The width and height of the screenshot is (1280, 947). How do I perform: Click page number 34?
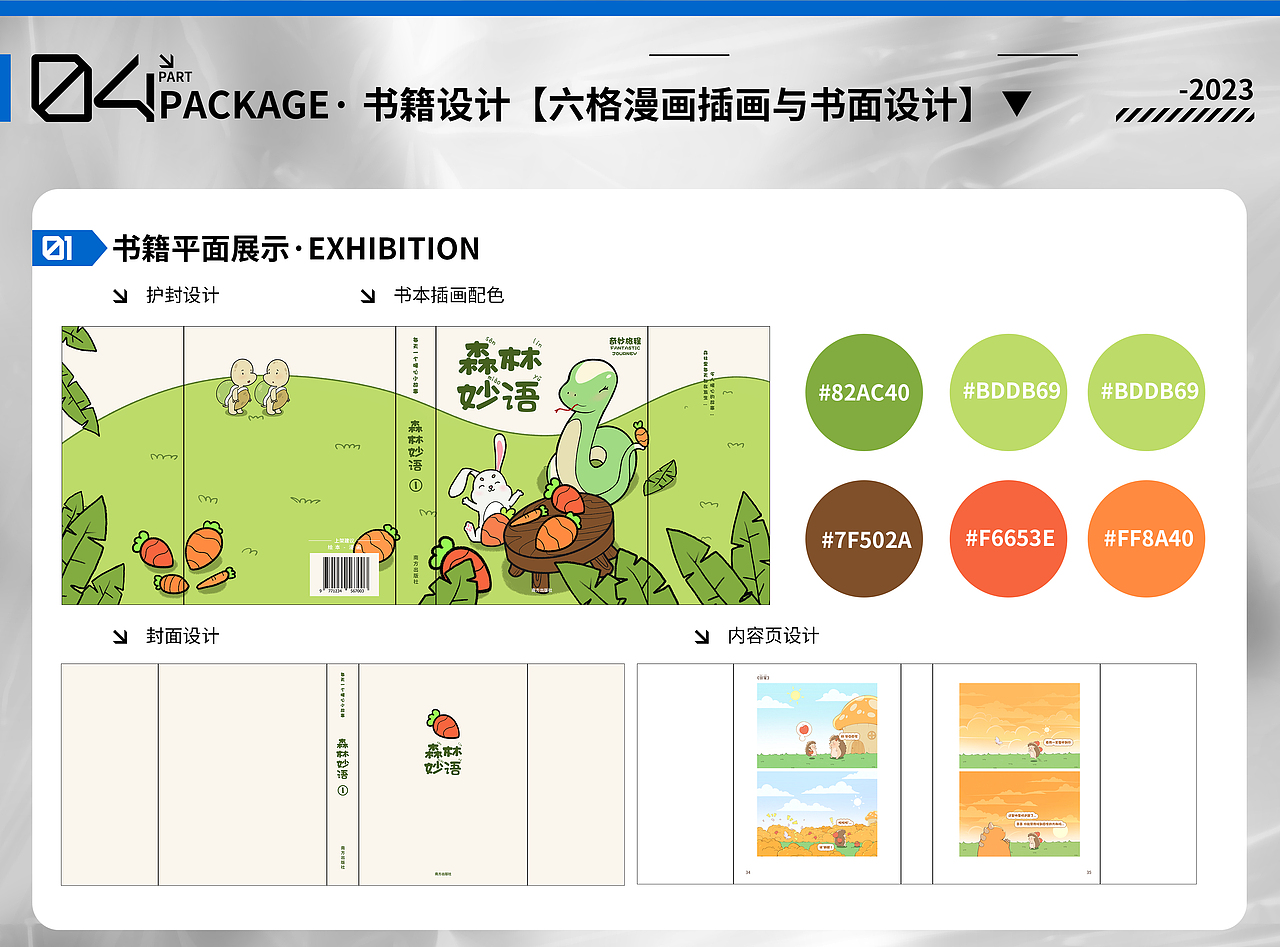pyautogui.click(x=748, y=872)
